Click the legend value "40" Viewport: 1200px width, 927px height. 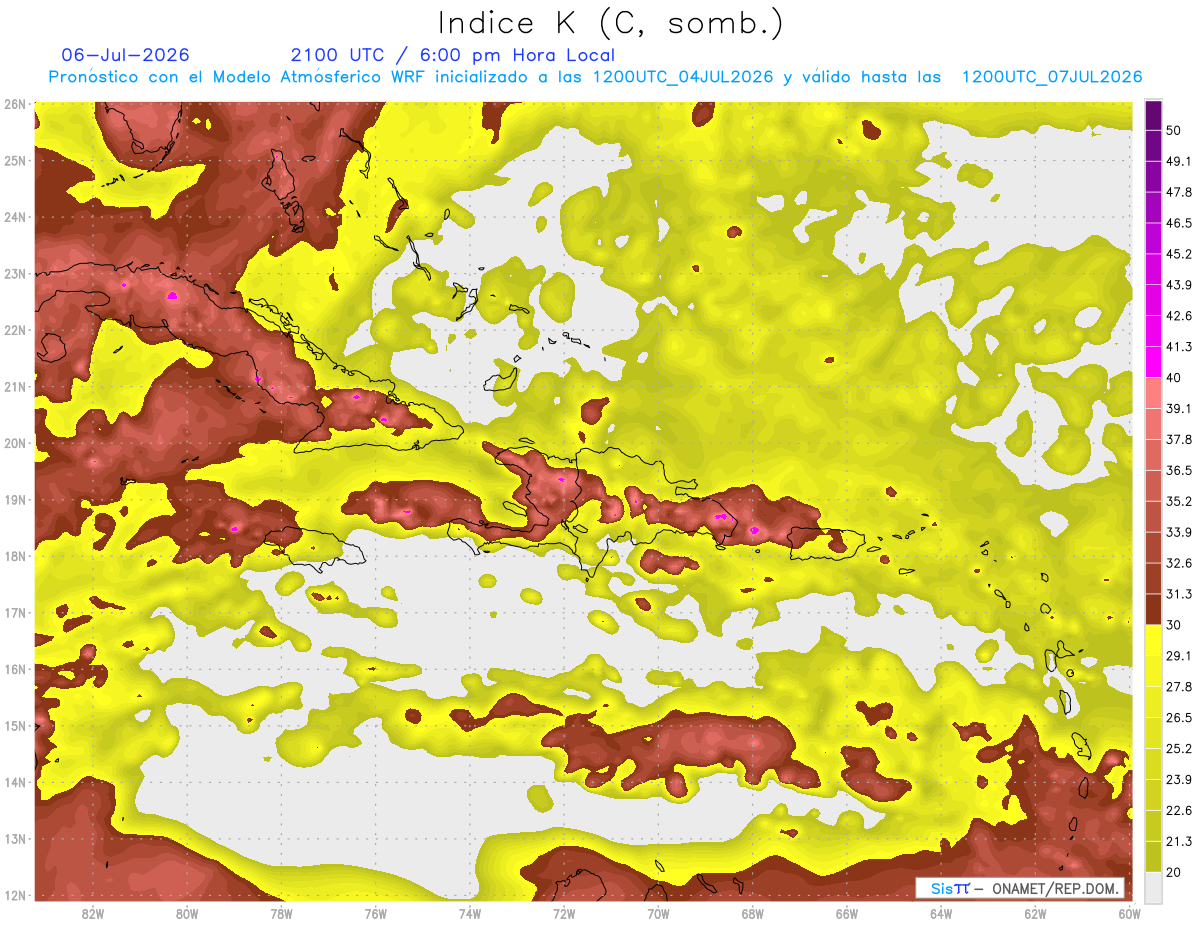tap(1174, 377)
